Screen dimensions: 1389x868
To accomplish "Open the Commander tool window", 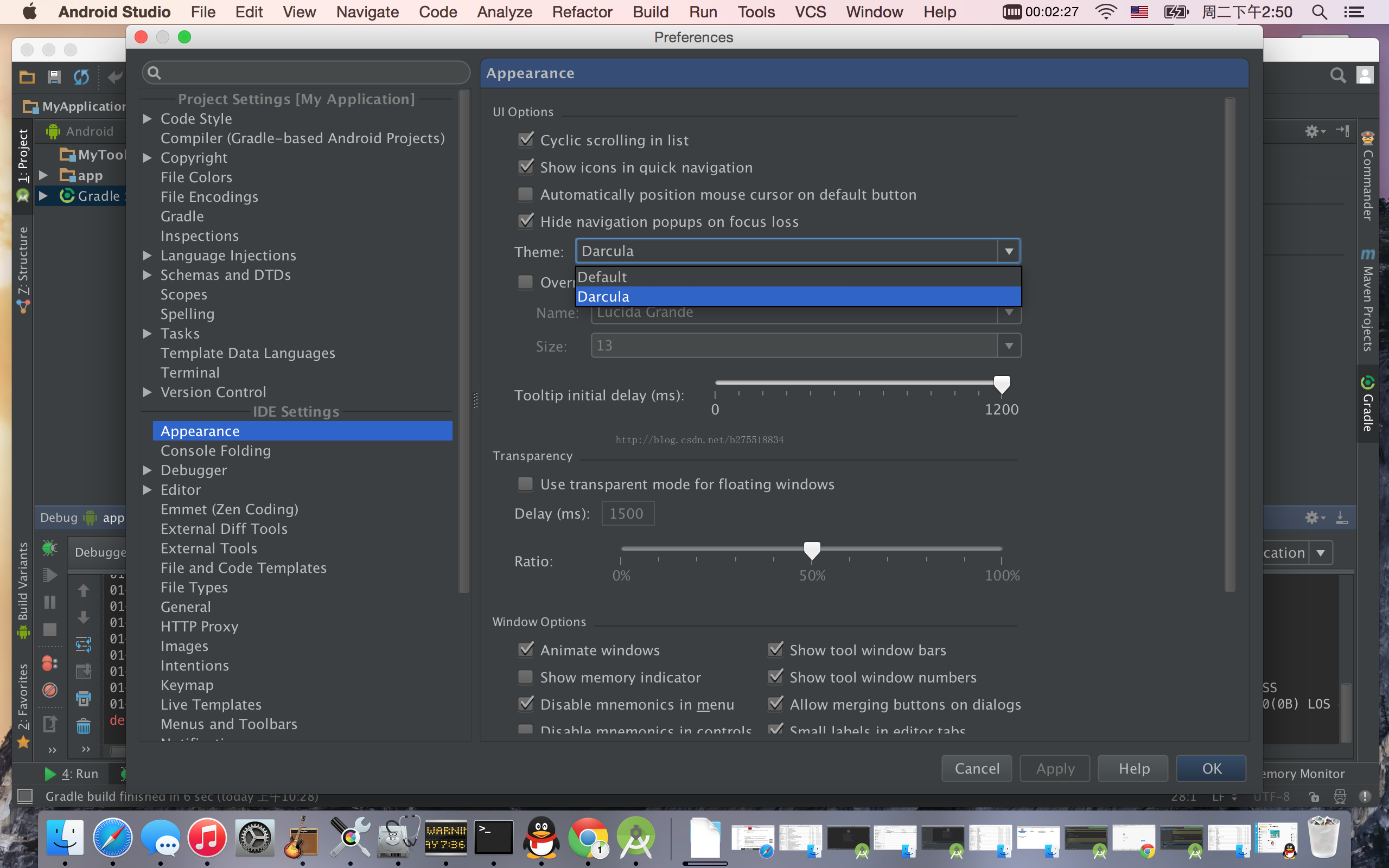I will click(1368, 176).
